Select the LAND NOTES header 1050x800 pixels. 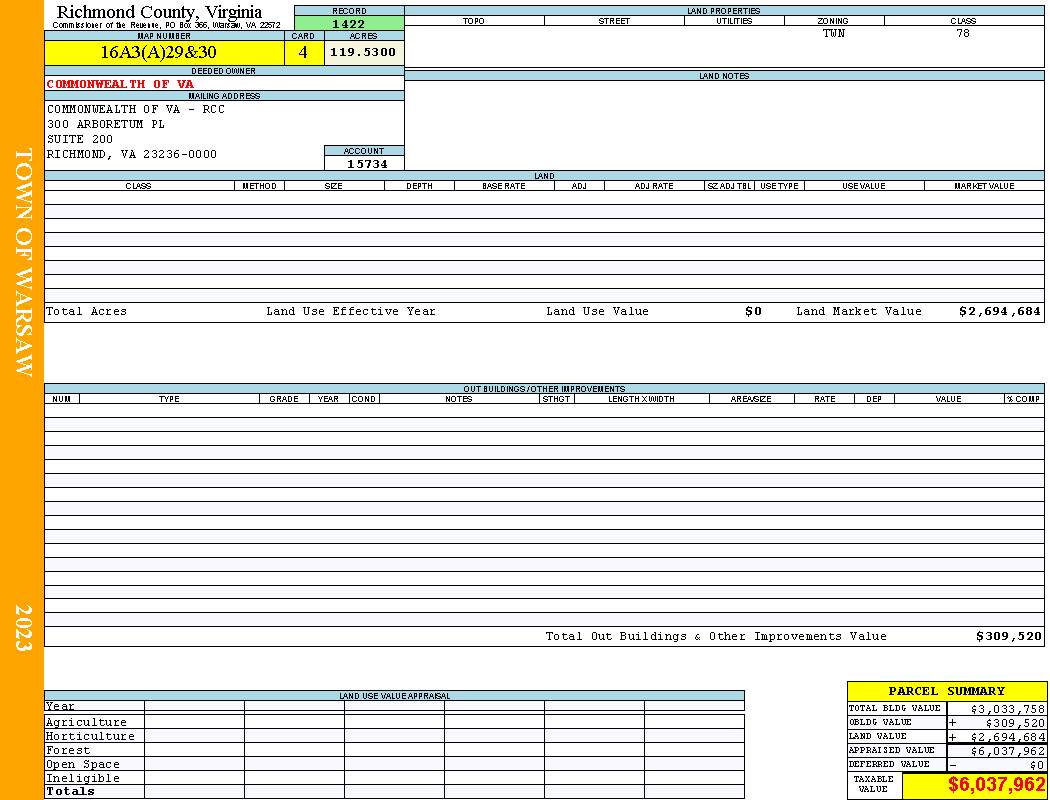[x=724, y=76]
